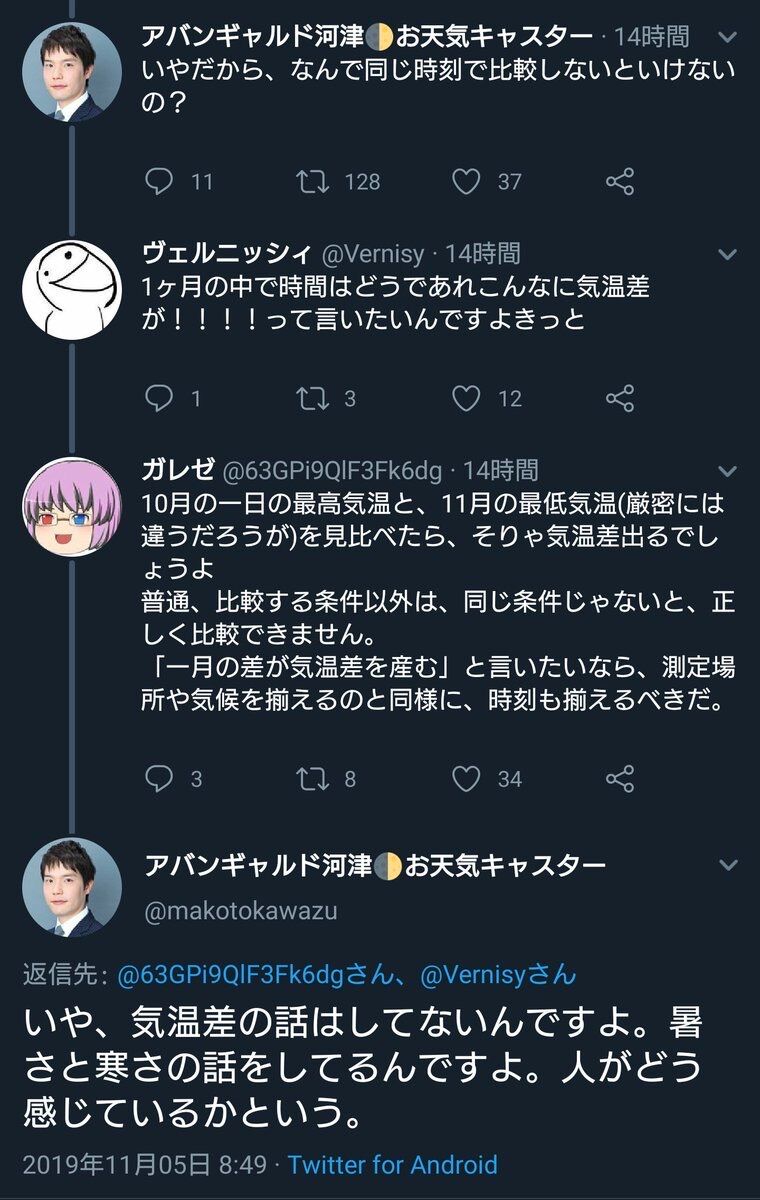Viewport: 760px width, 1200px height.
Task: Reply to the top 河津 tweet
Action: pyautogui.click(x=161, y=181)
